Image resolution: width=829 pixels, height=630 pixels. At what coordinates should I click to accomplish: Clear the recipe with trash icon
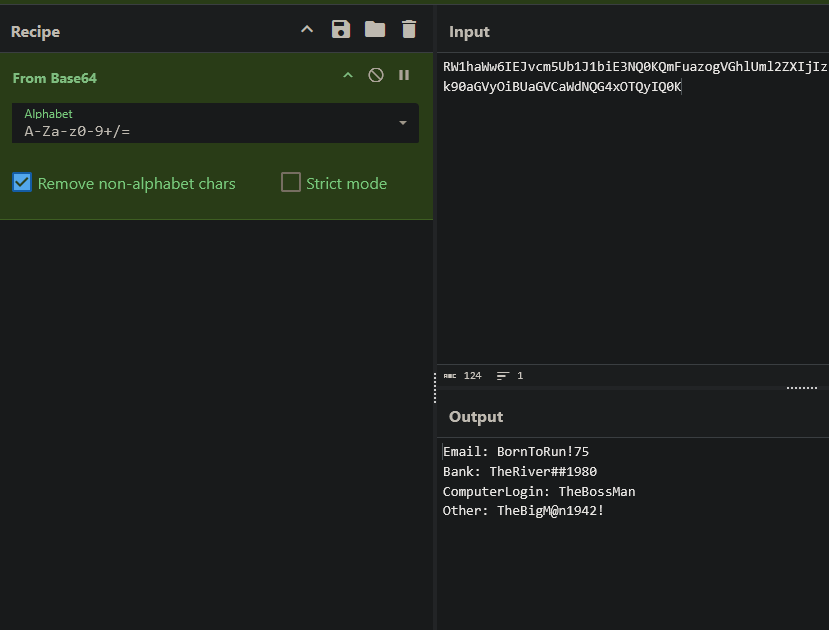click(408, 30)
